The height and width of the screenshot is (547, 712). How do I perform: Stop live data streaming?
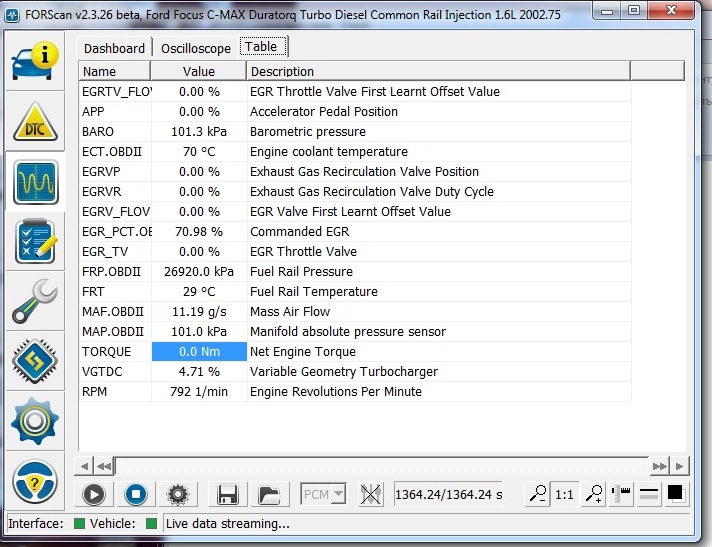coord(135,493)
